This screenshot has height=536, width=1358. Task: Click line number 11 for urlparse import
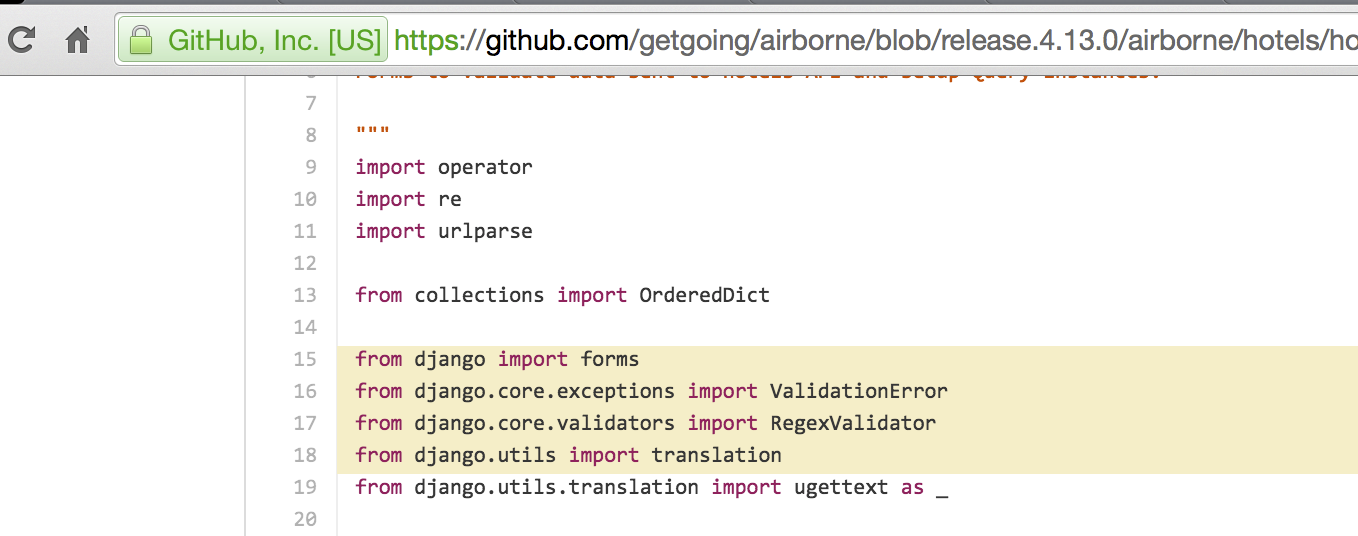[x=305, y=231]
